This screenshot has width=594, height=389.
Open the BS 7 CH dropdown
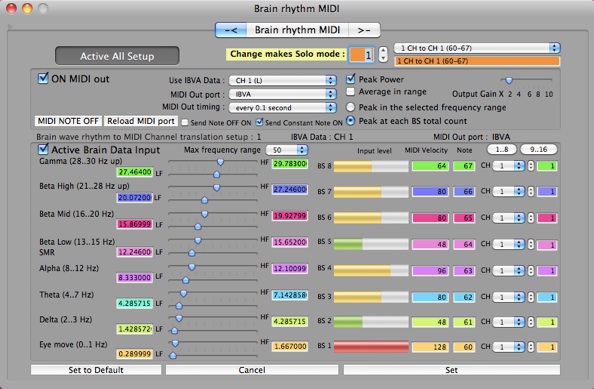click(508, 192)
